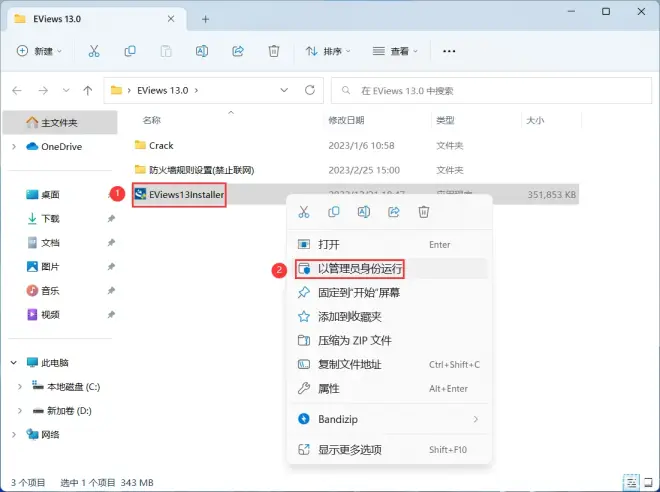Choose 以管理员身份运行 from context menu
Viewport: 660px width, 492px height.
(x=389, y=269)
